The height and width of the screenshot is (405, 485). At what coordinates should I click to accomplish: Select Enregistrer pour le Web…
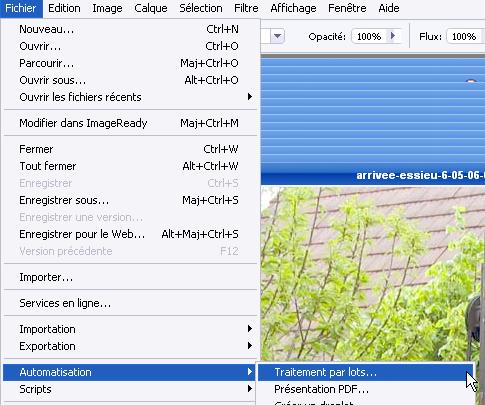(130, 234)
